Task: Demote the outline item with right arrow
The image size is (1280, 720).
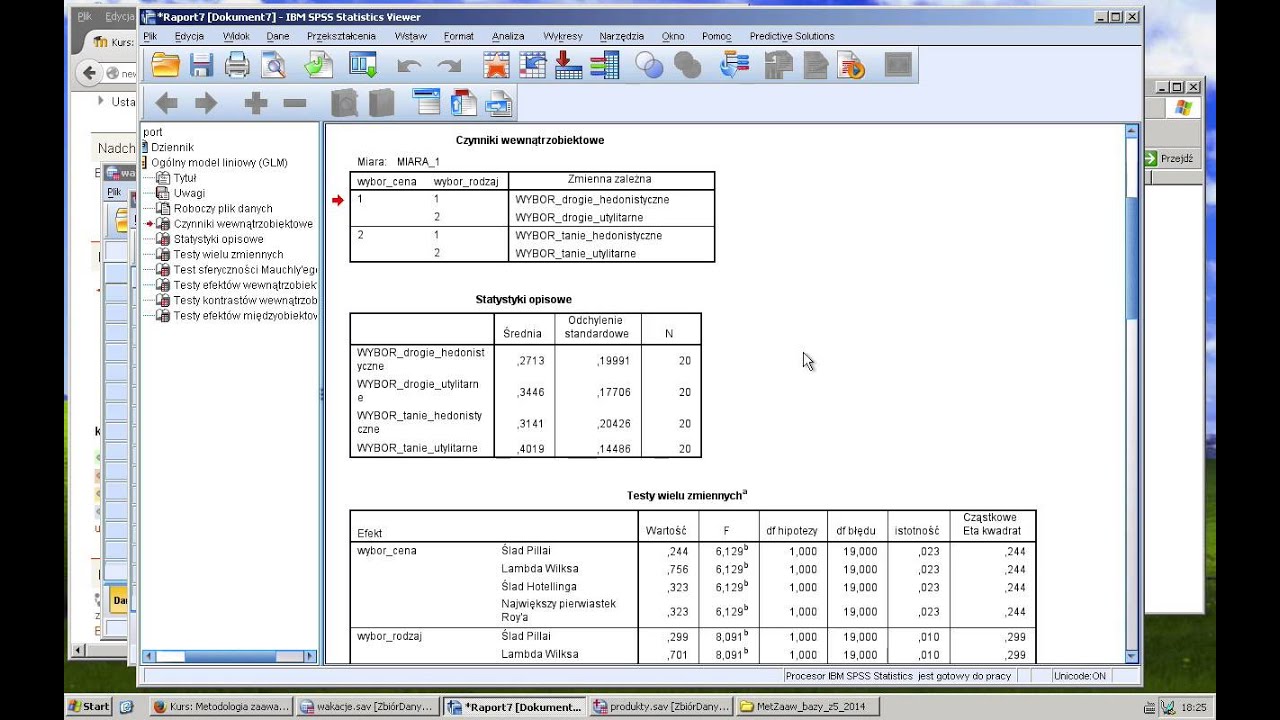Action: pos(206,103)
